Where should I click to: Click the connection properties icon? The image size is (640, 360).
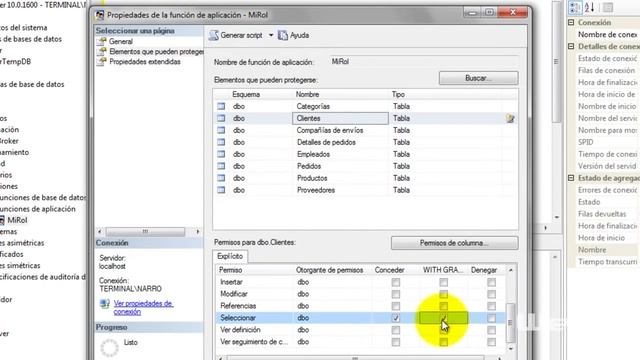[104, 304]
